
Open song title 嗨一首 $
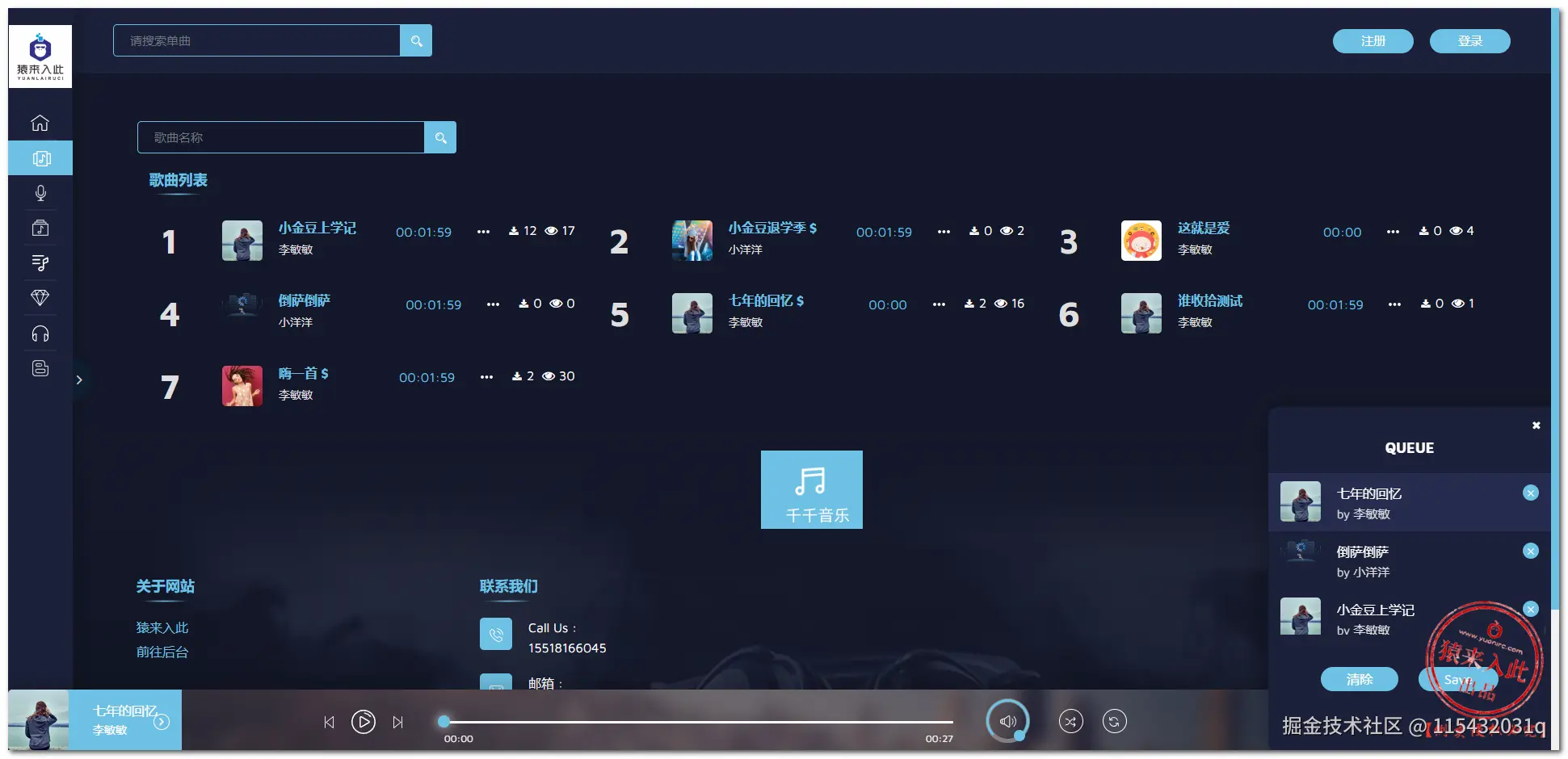point(304,373)
